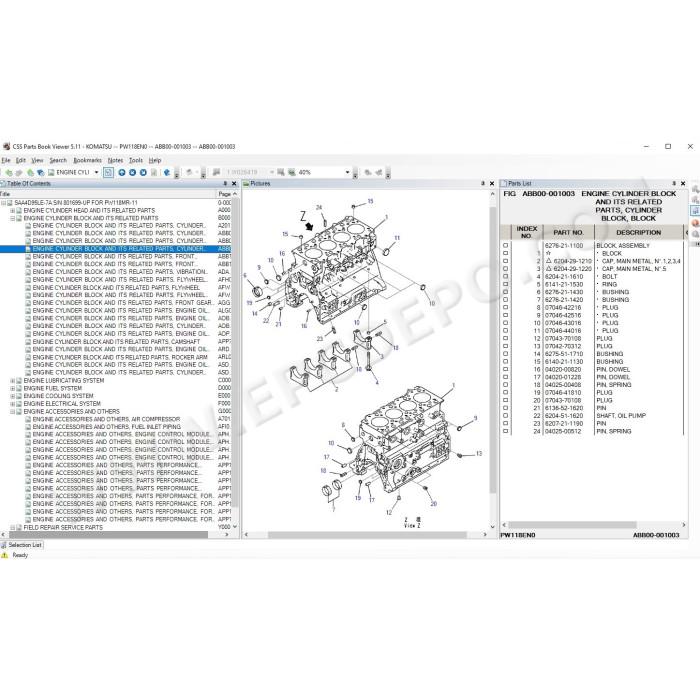Select ENGINE CYLINDER BLOCK CAMSHAFT tree item
Image resolution: width=700 pixels, height=700 pixels.
coord(116,342)
